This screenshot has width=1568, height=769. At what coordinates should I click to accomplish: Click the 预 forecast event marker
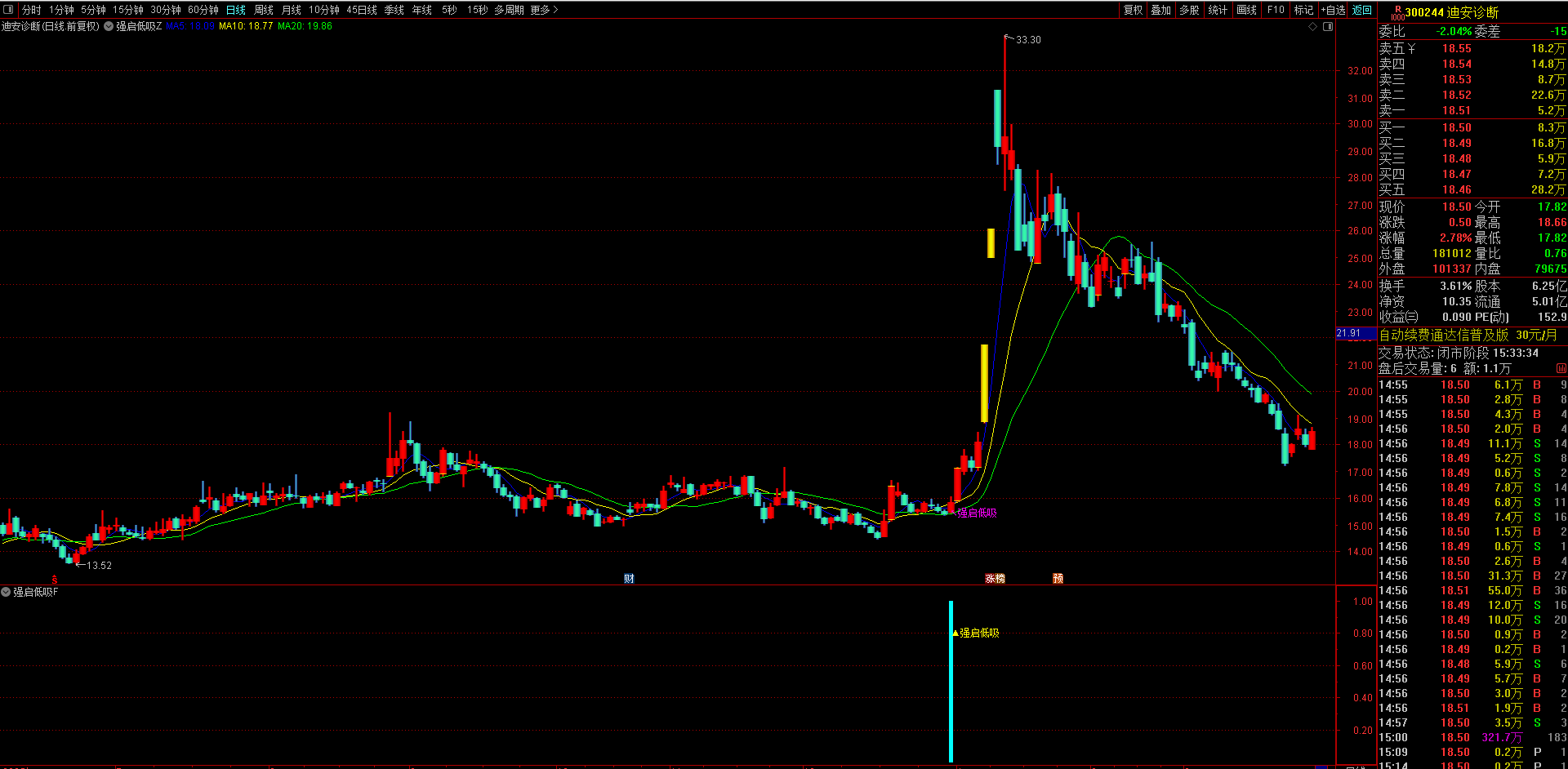click(x=1058, y=578)
